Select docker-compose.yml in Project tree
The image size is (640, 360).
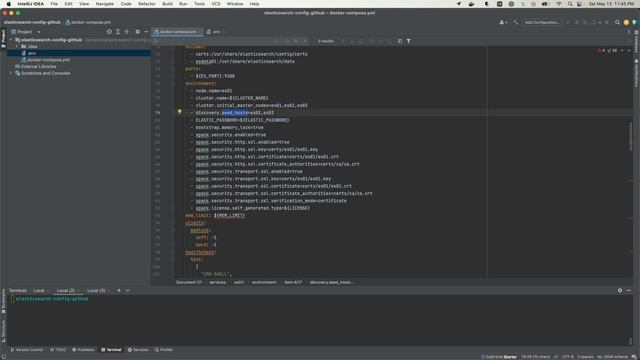tap(48, 60)
